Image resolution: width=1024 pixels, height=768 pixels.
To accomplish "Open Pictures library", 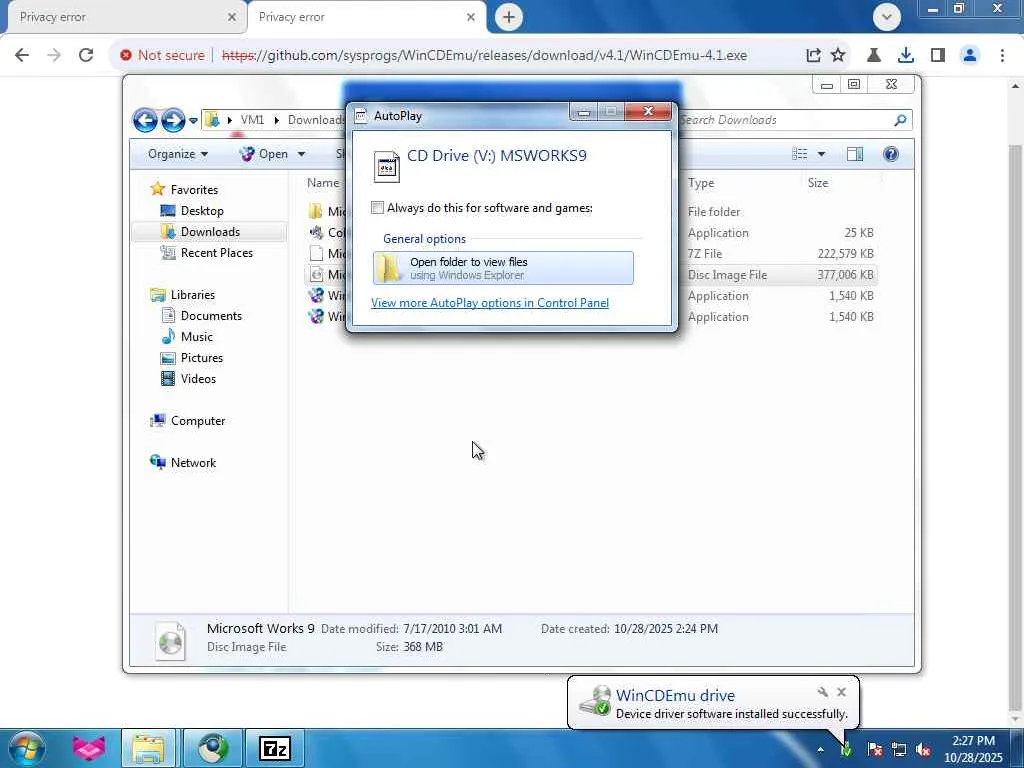I will coord(201,358).
